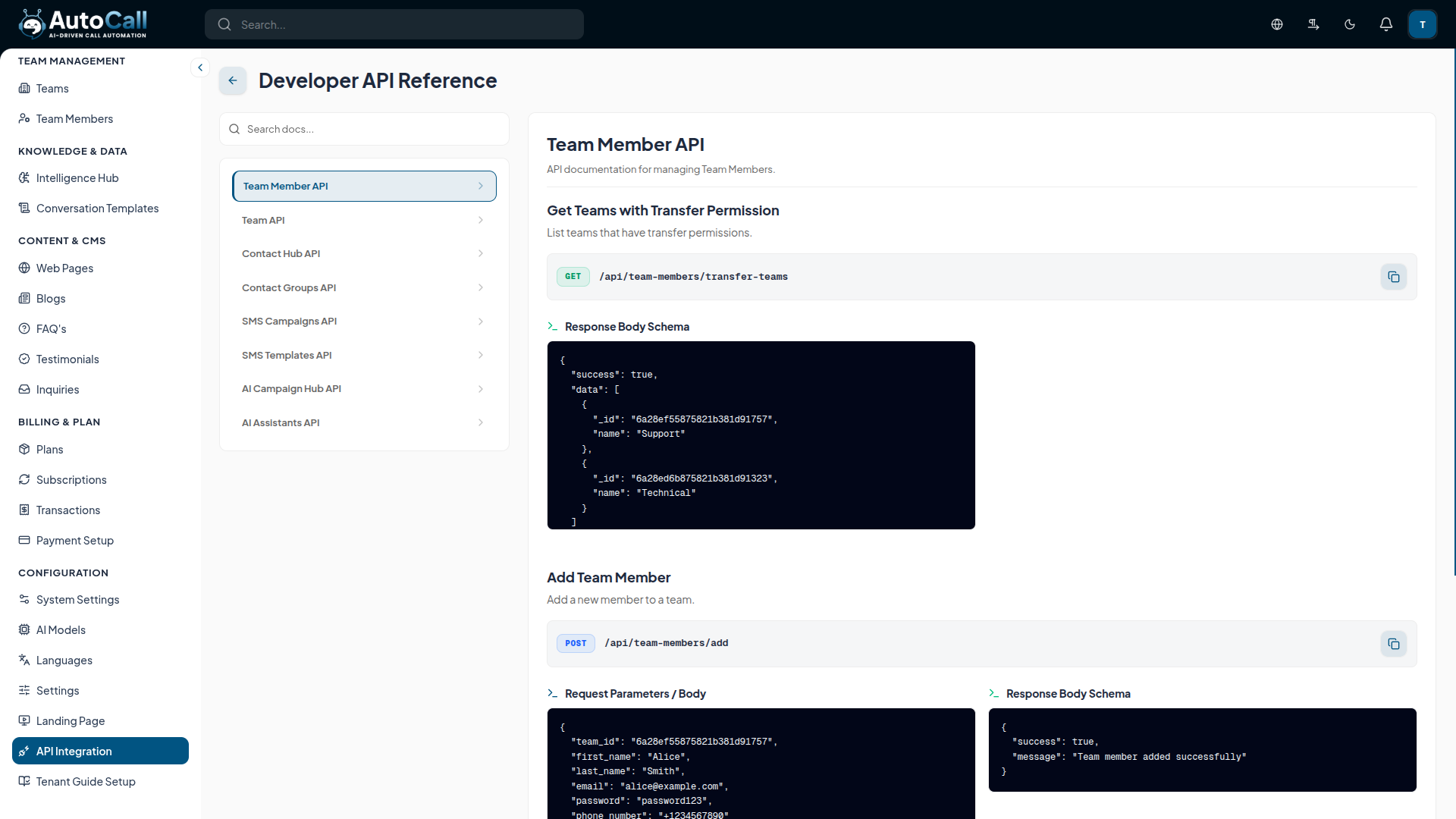The height and width of the screenshot is (819, 1456).
Task: Select Team API docs section
Action: point(364,221)
